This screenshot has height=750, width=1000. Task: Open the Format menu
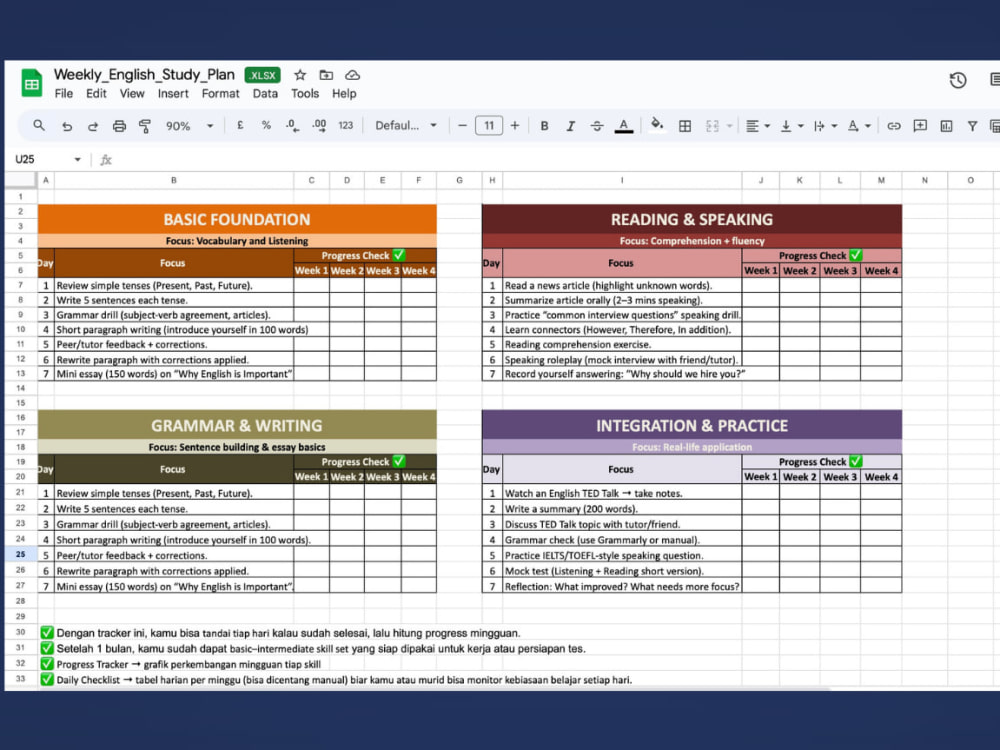(221, 94)
